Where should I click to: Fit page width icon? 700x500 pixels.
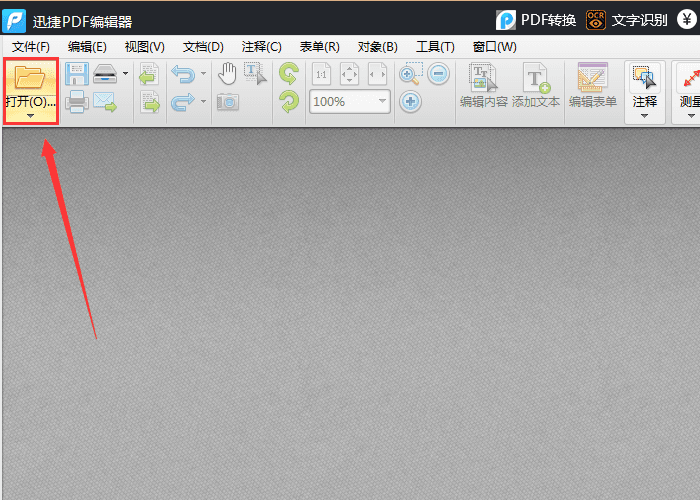(x=377, y=74)
